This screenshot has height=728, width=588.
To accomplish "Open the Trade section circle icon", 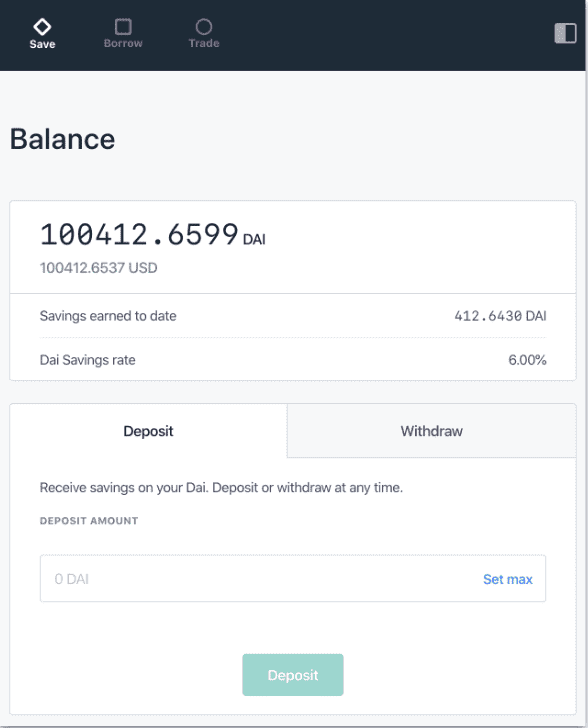I will [204, 26].
